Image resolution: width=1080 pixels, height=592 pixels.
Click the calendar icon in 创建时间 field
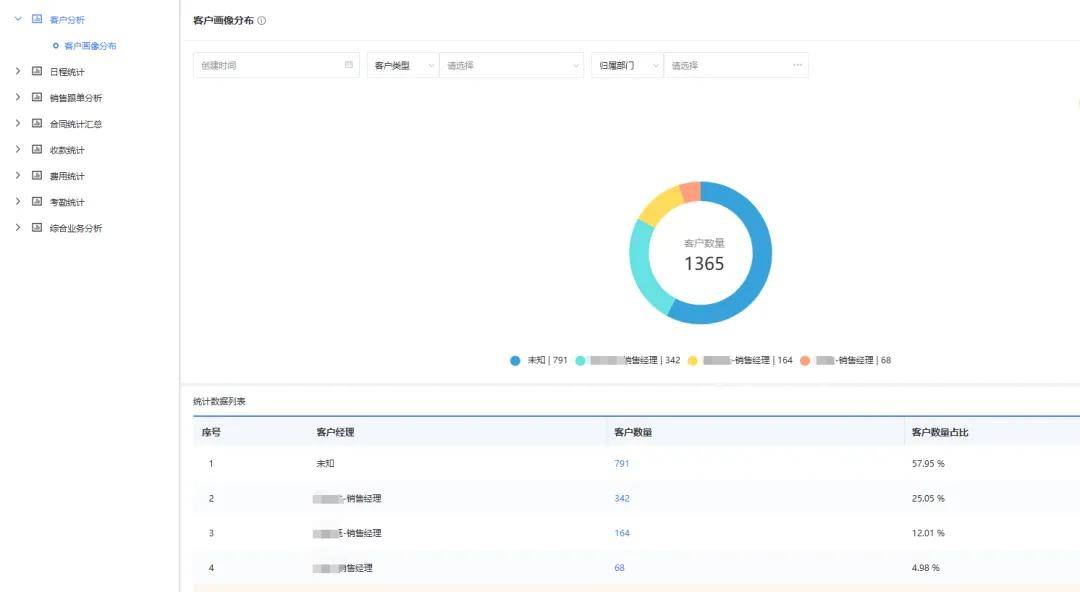[x=349, y=65]
